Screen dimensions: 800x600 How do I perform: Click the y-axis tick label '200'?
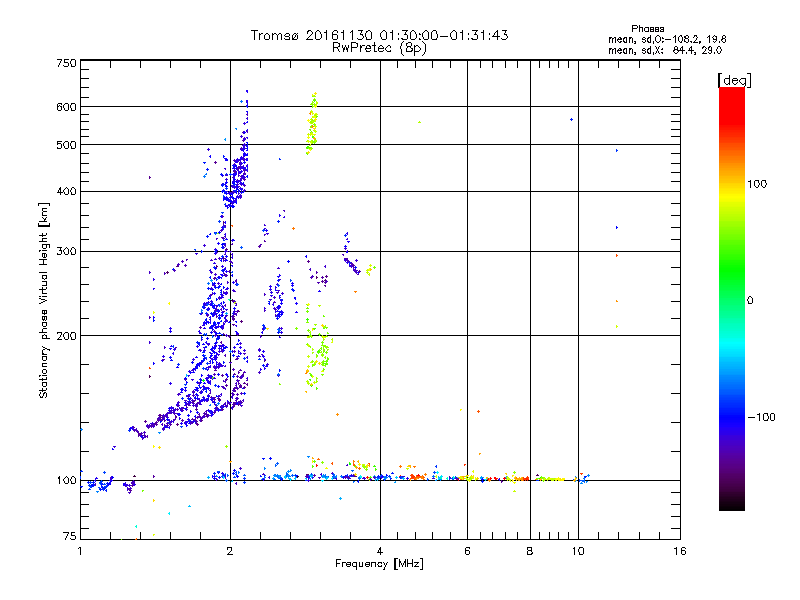[66, 336]
